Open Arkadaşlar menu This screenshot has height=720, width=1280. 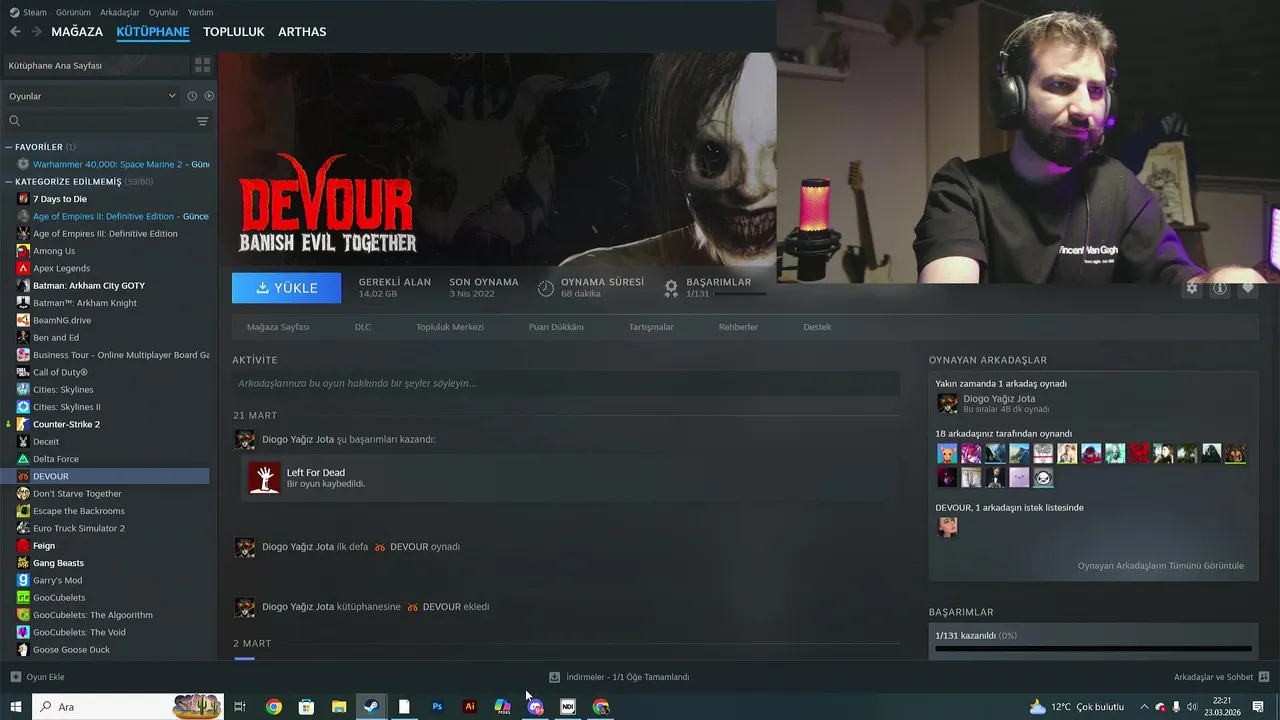click(120, 12)
